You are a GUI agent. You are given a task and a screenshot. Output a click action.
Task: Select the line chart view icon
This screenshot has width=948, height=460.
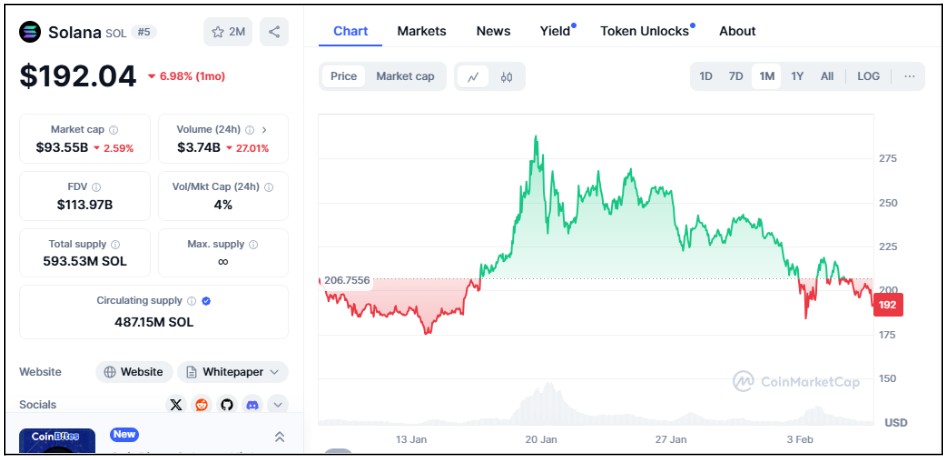(473, 77)
